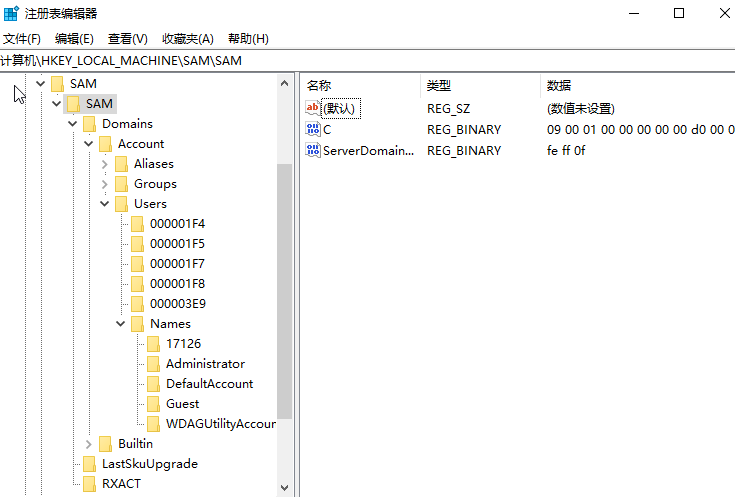Click the (默认) string value icon
The height and width of the screenshot is (497, 735).
pyautogui.click(x=313, y=108)
